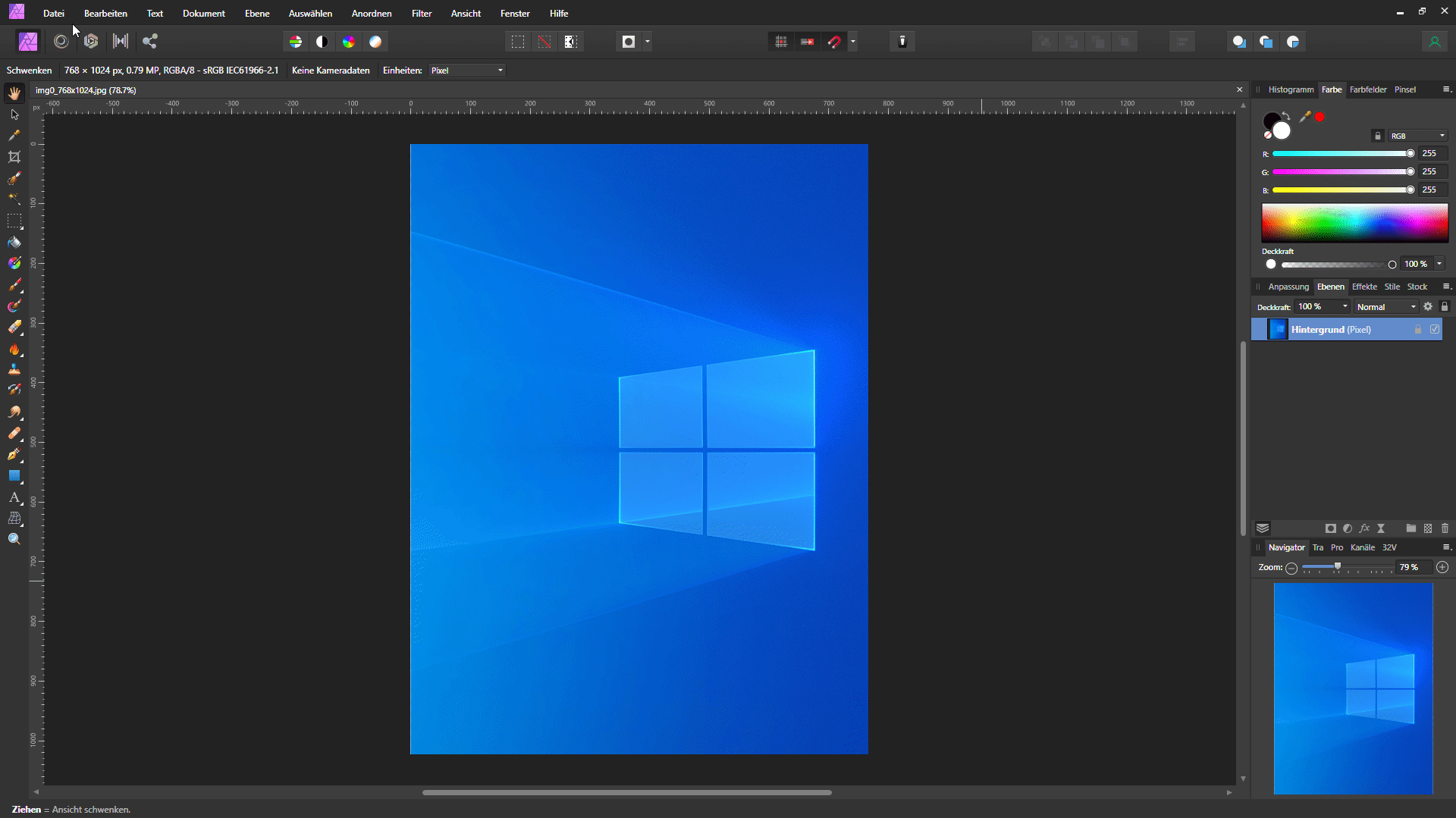Apply Auto Levels from the toolbar
This screenshot has height=818, width=1456.
(296, 42)
